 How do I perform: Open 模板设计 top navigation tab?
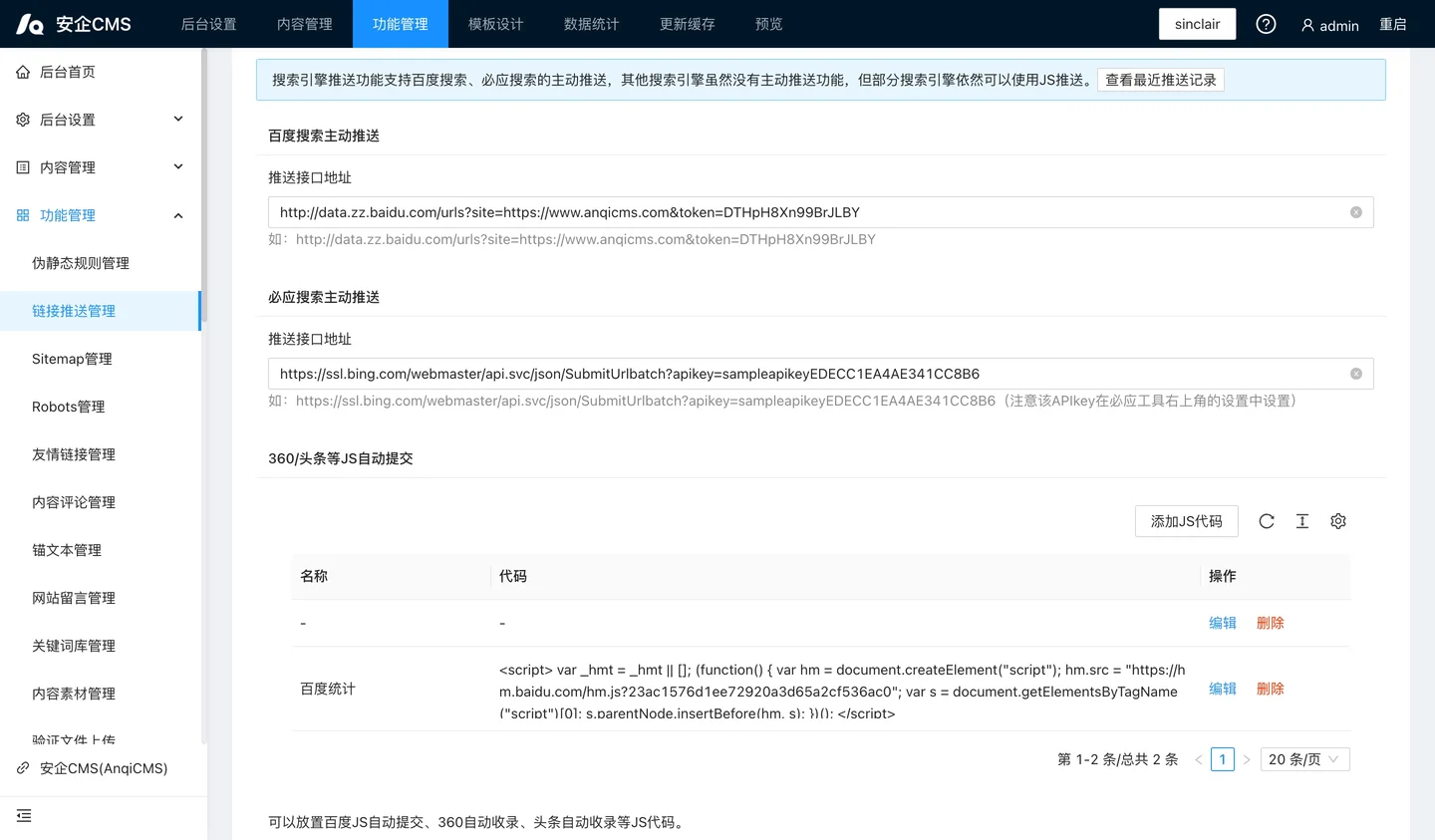tap(496, 24)
